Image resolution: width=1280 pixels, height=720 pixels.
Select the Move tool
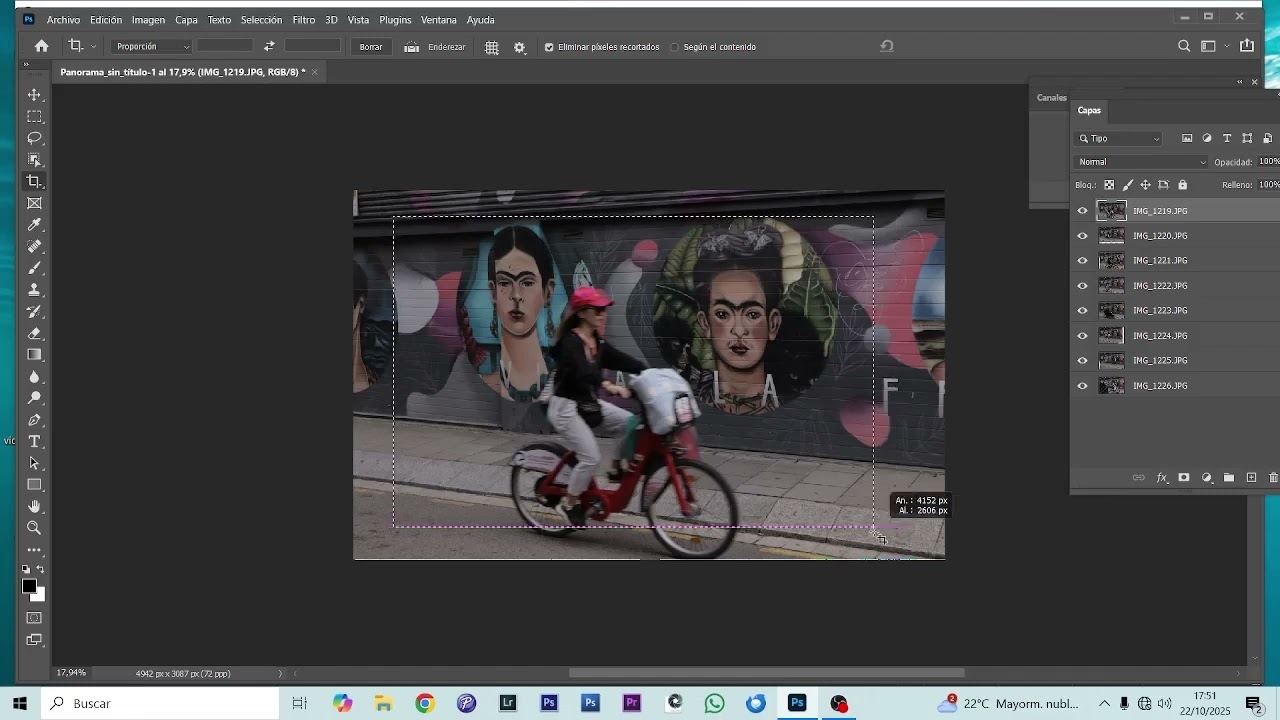[x=34, y=95]
